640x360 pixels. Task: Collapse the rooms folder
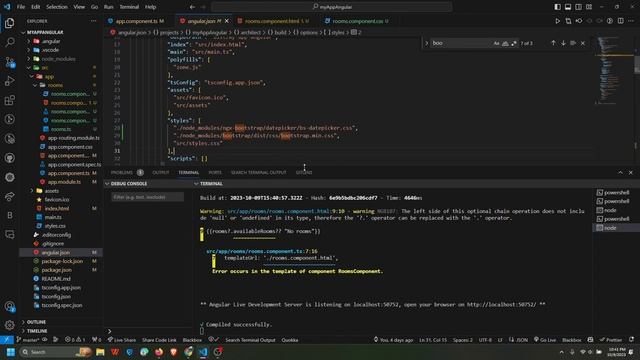tap(35, 85)
